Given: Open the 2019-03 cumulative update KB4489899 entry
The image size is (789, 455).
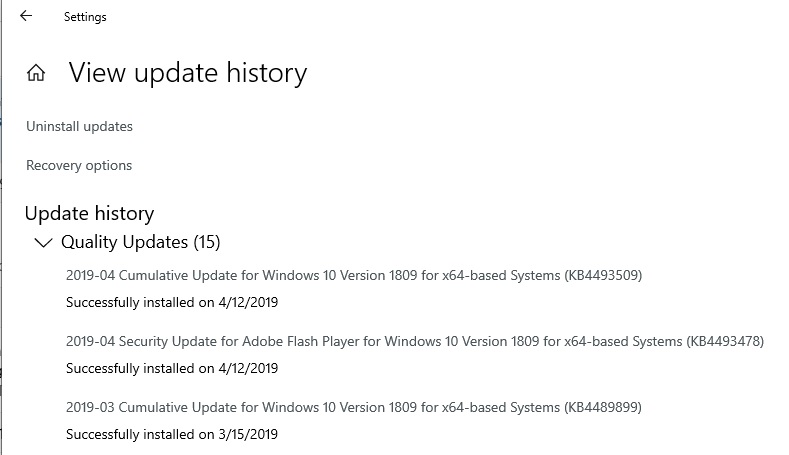Looking at the screenshot, I should coord(353,407).
